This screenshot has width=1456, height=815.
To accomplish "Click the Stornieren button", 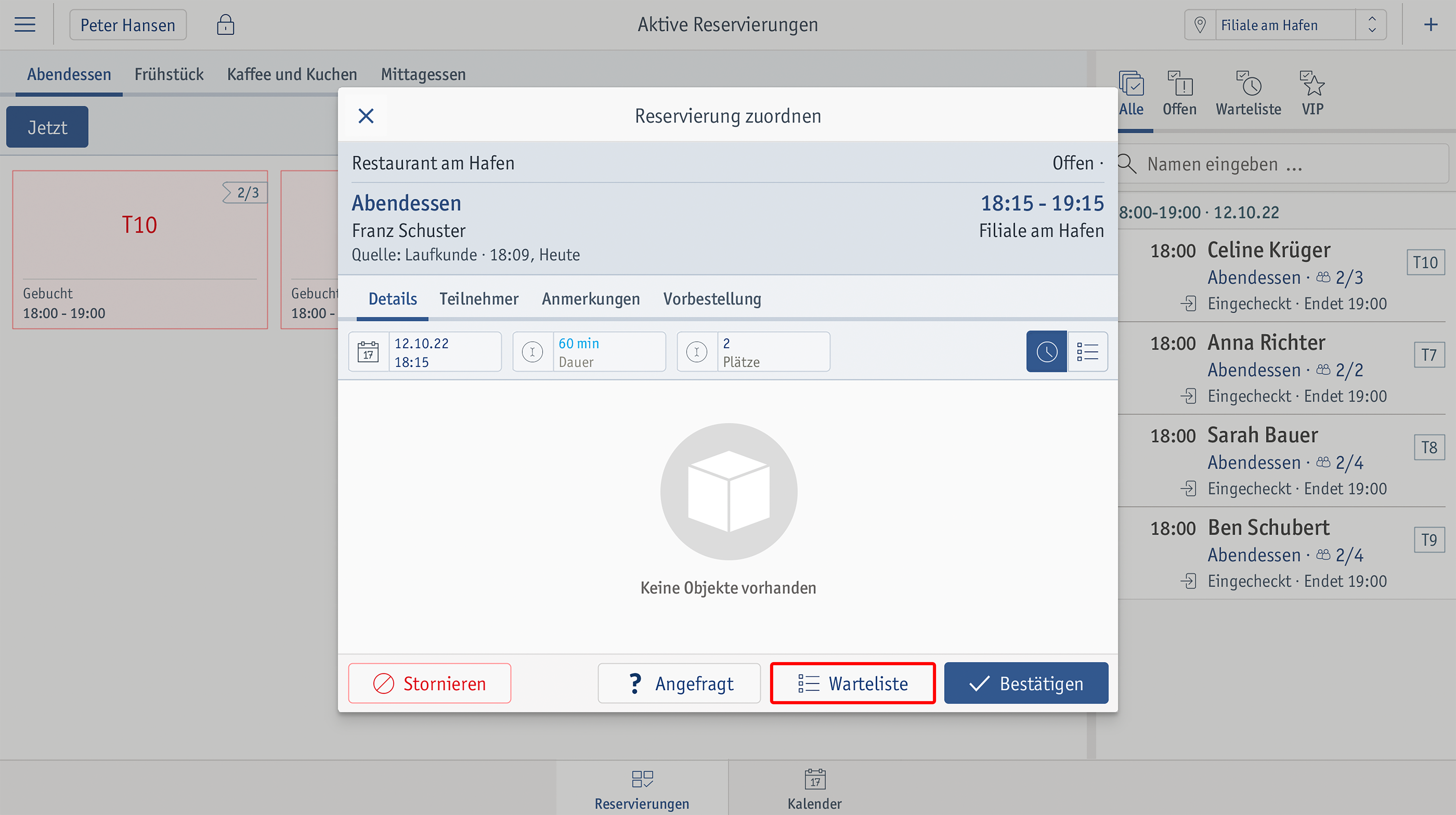I will (x=430, y=683).
